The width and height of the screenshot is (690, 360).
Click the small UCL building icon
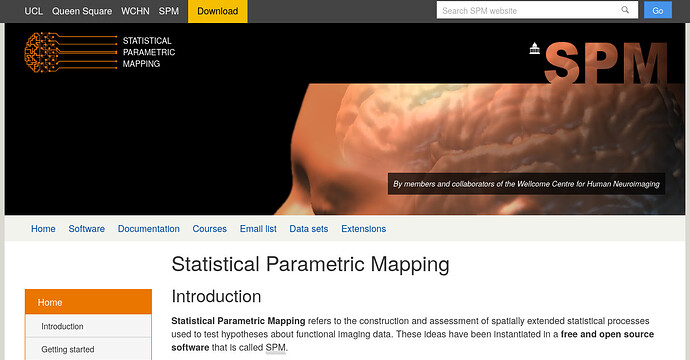pyautogui.click(x=534, y=48)
